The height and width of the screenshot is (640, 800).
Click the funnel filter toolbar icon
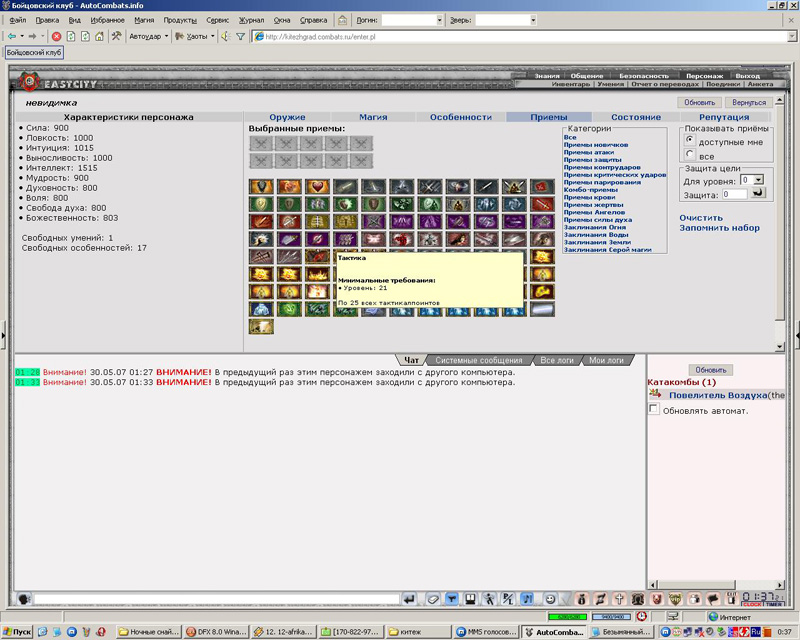tap(240, 36)
